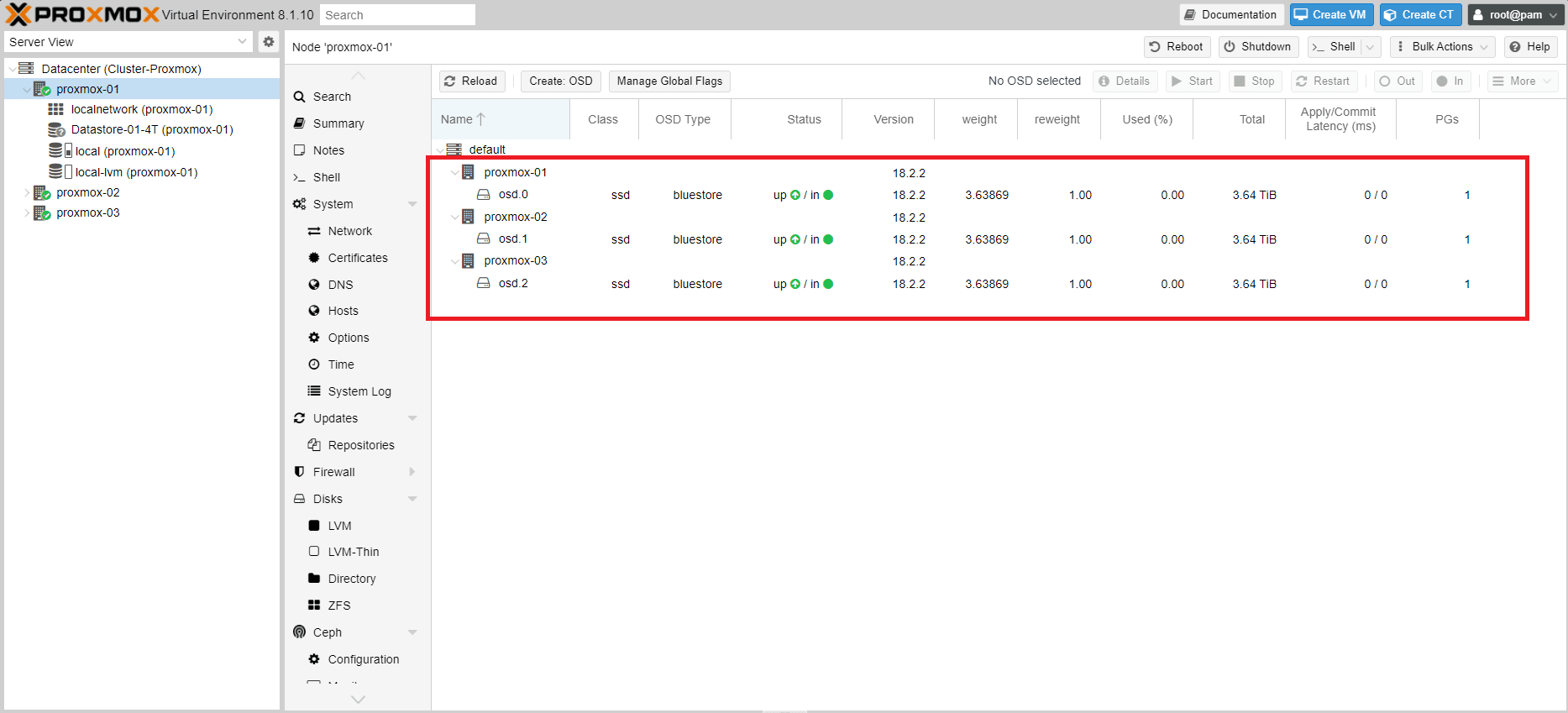Open the root@pam user menu
This screenshot has height=713, width=1568.
pyautogui.click(x=1514, y=15)
